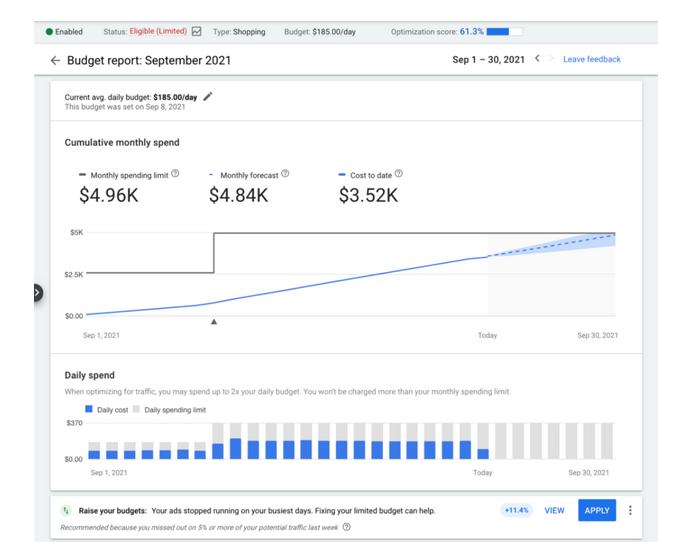Apply the raise budget recommendation
Image resolution: width=678 pixels, height=554 pixels.
click(596, 510)
